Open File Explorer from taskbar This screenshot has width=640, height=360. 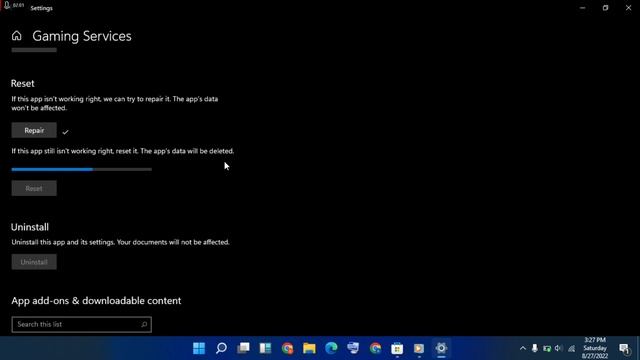click(x=309, y=348)
